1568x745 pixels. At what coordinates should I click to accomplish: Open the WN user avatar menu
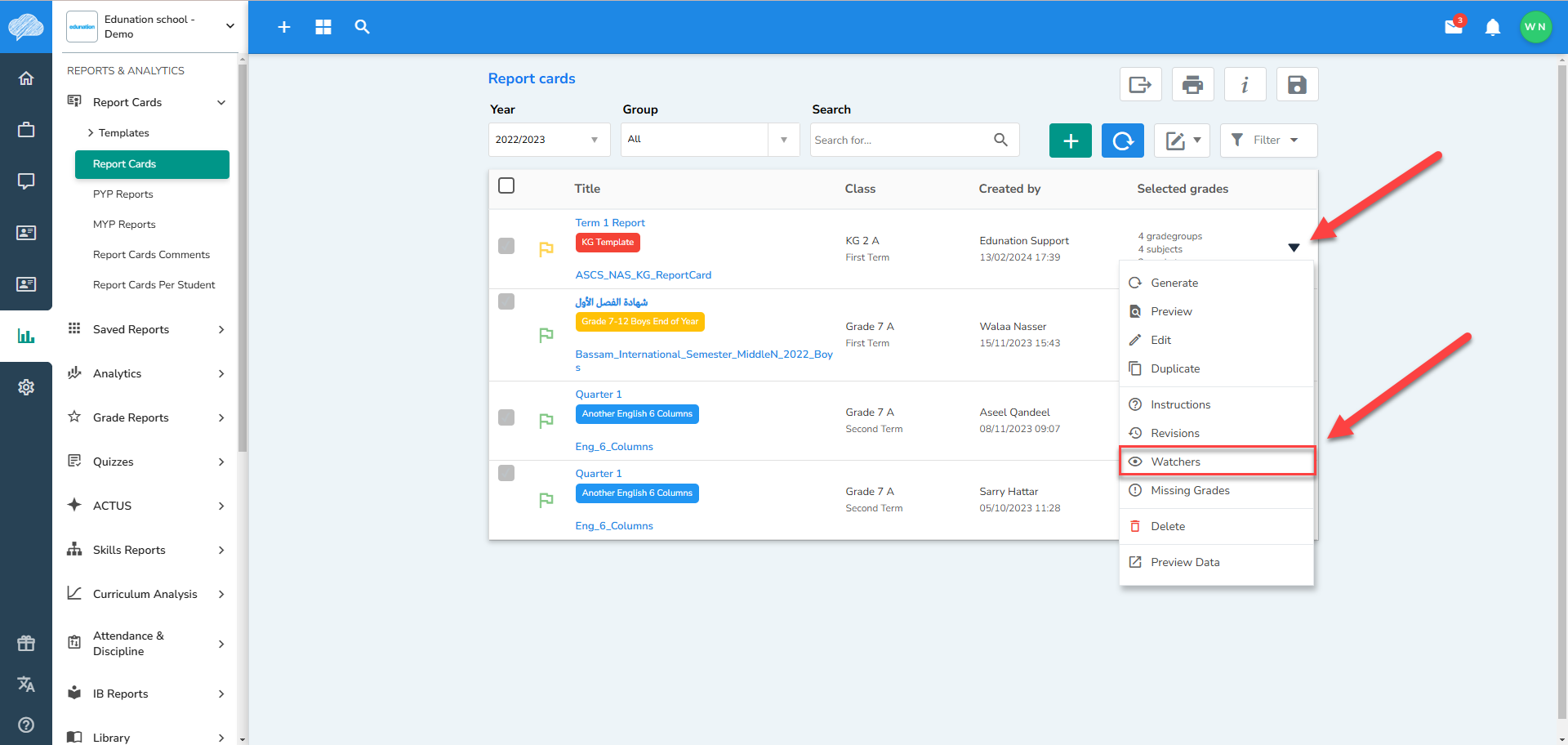[x=1535, y=27]
